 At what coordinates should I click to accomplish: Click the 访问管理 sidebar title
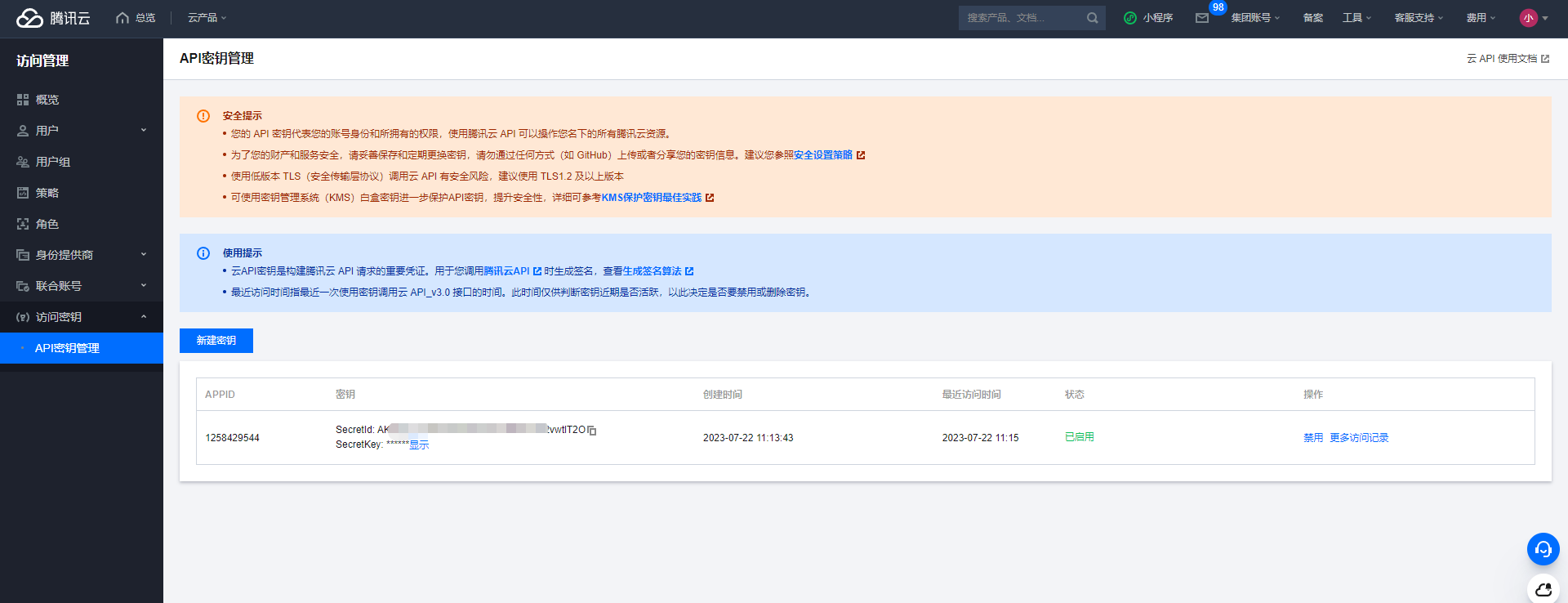42,60
